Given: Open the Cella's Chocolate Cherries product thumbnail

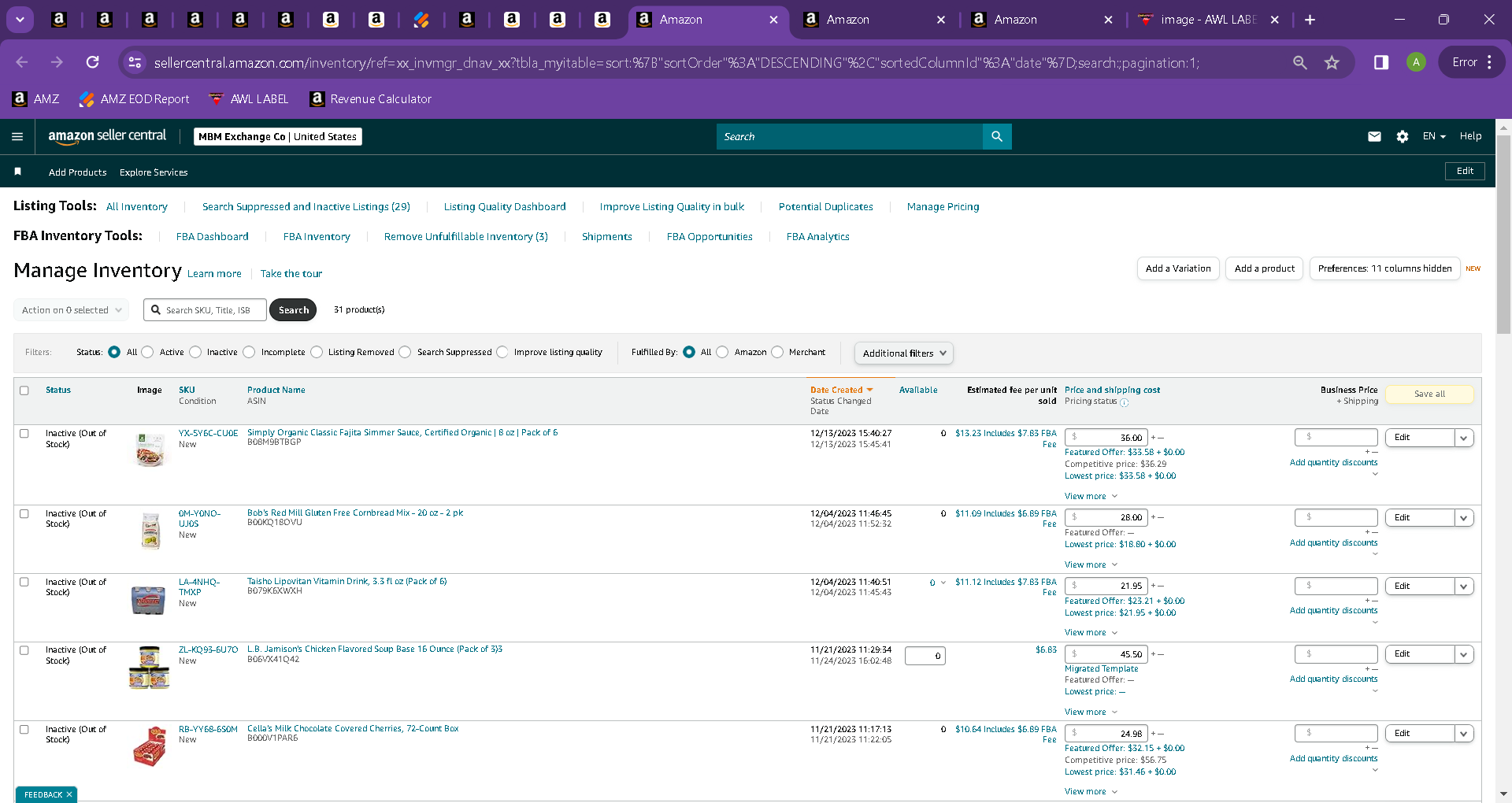Looking at the screenshot, I should pos(150,746).
